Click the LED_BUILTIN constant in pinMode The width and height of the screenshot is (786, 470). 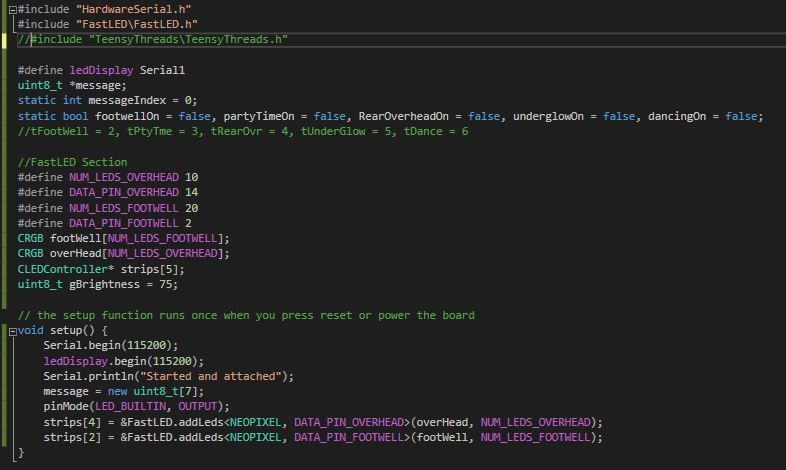130,406
